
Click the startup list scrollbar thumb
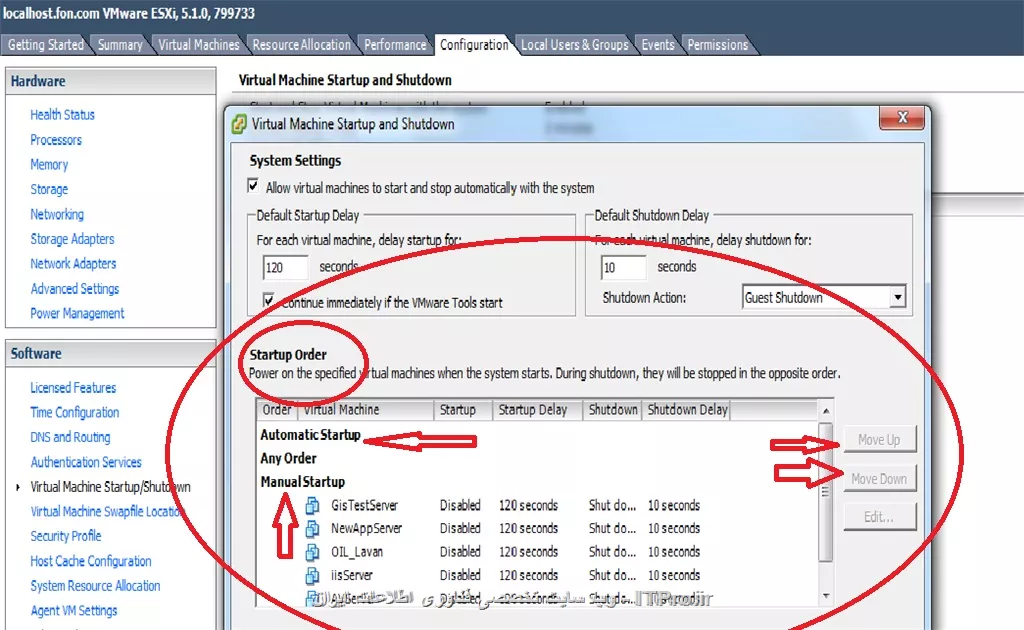[x=825, y=492]
